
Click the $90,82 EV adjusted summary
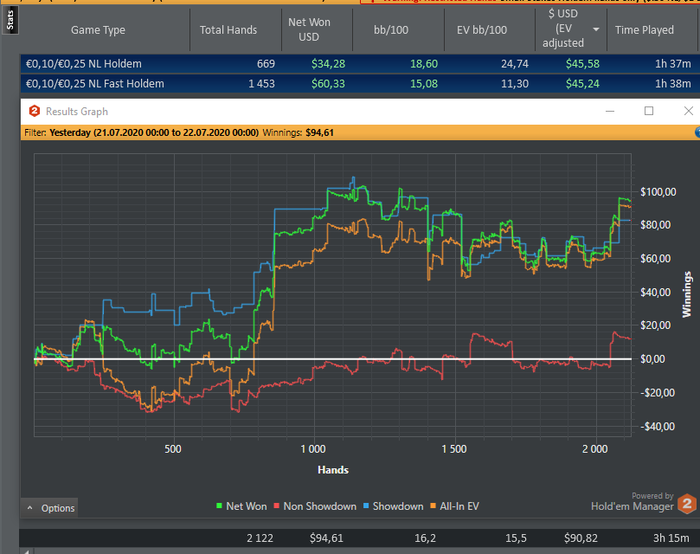(581, 538)
